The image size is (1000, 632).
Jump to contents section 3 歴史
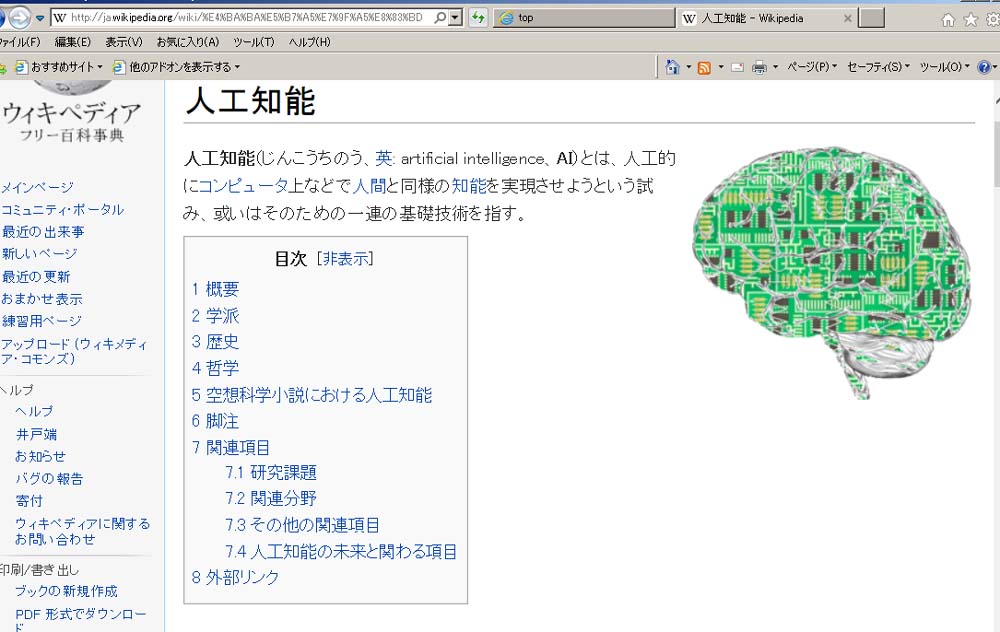pos(216,342)
